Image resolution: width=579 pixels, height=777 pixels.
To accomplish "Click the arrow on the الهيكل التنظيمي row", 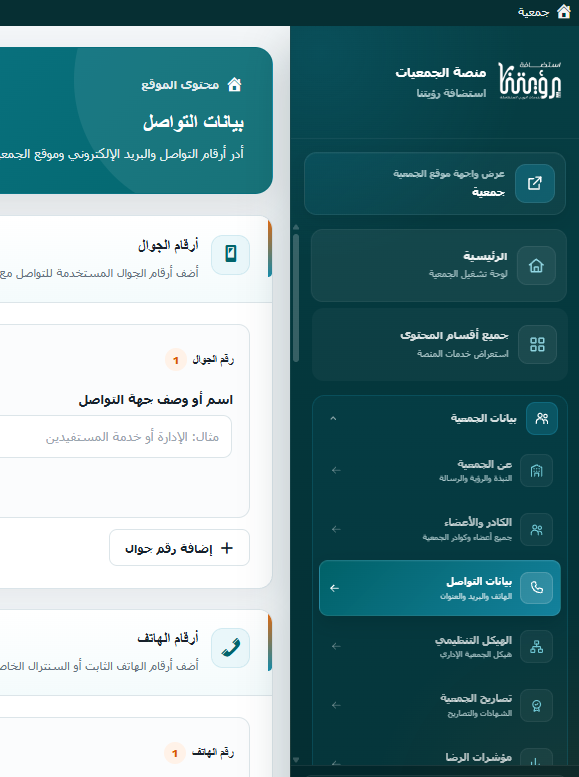I will click(x=336, y=646).
